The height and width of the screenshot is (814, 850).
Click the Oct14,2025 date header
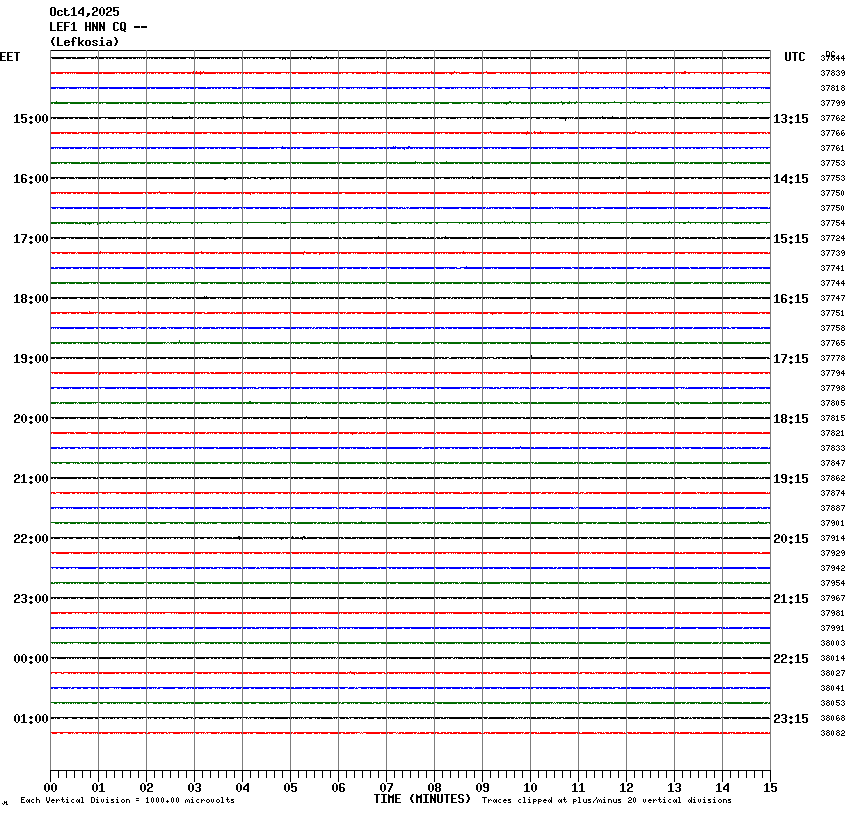[84, 12]
